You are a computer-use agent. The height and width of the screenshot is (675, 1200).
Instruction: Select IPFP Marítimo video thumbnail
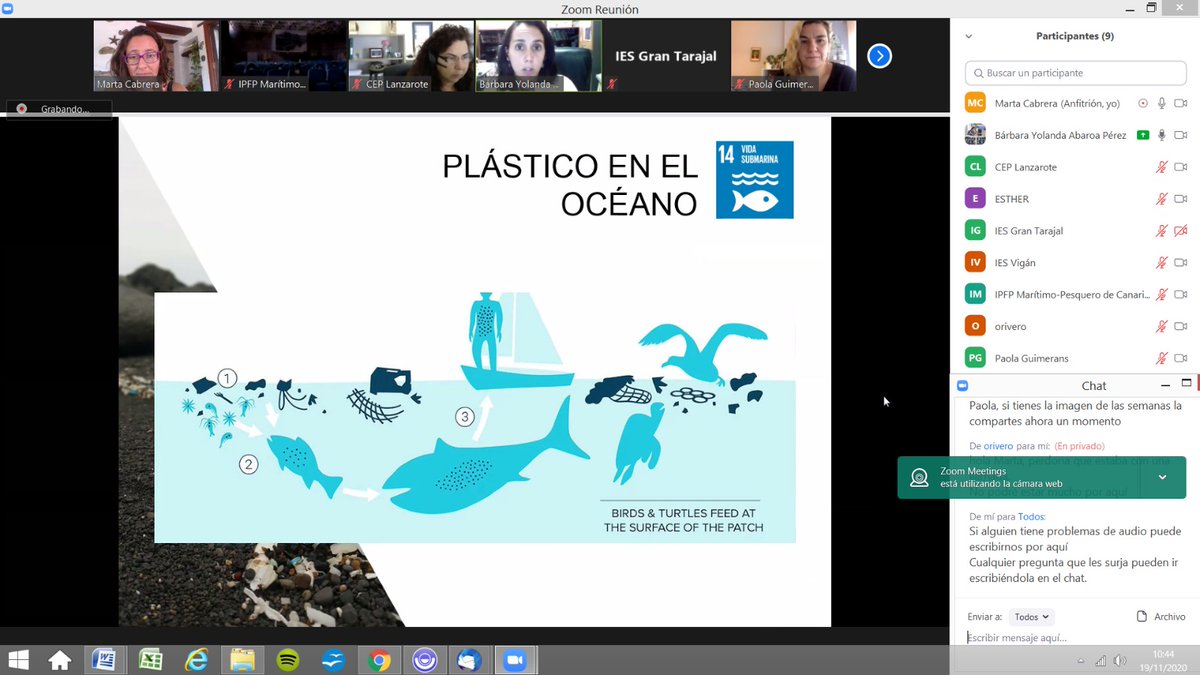[283, 56]
